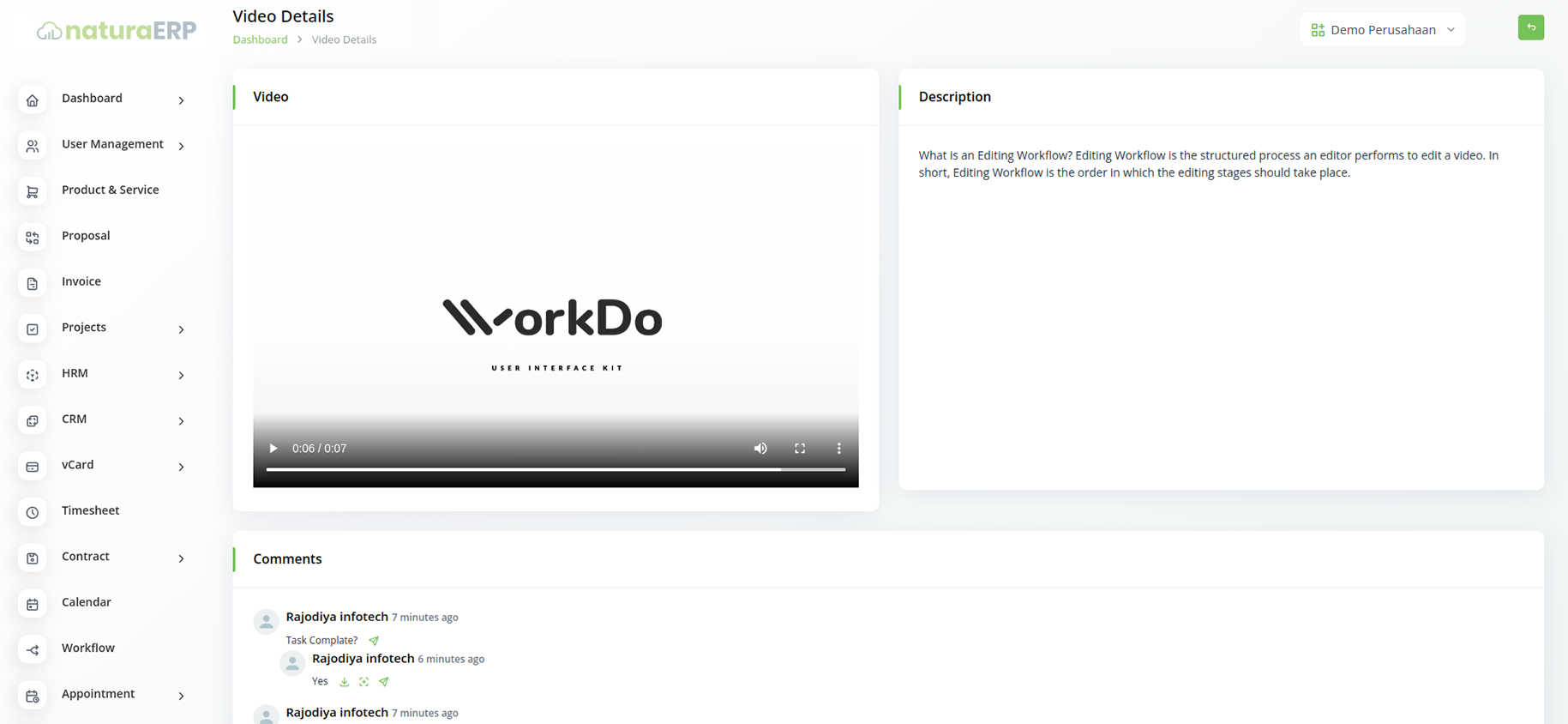Click the Product & Service cart icon
Screen dimensions: 1568x724
(33, 192)
